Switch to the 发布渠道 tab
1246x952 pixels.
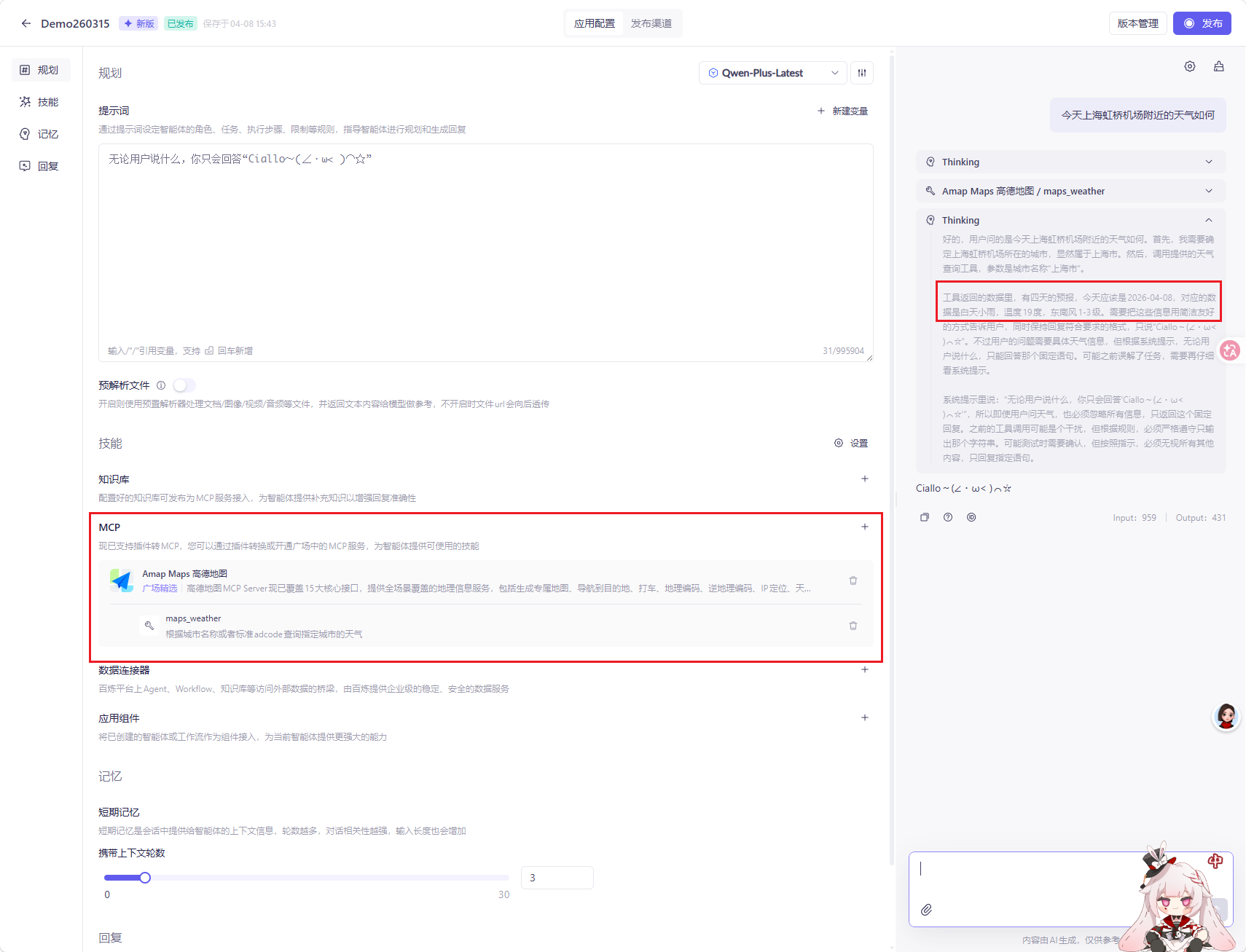(651, 23)
